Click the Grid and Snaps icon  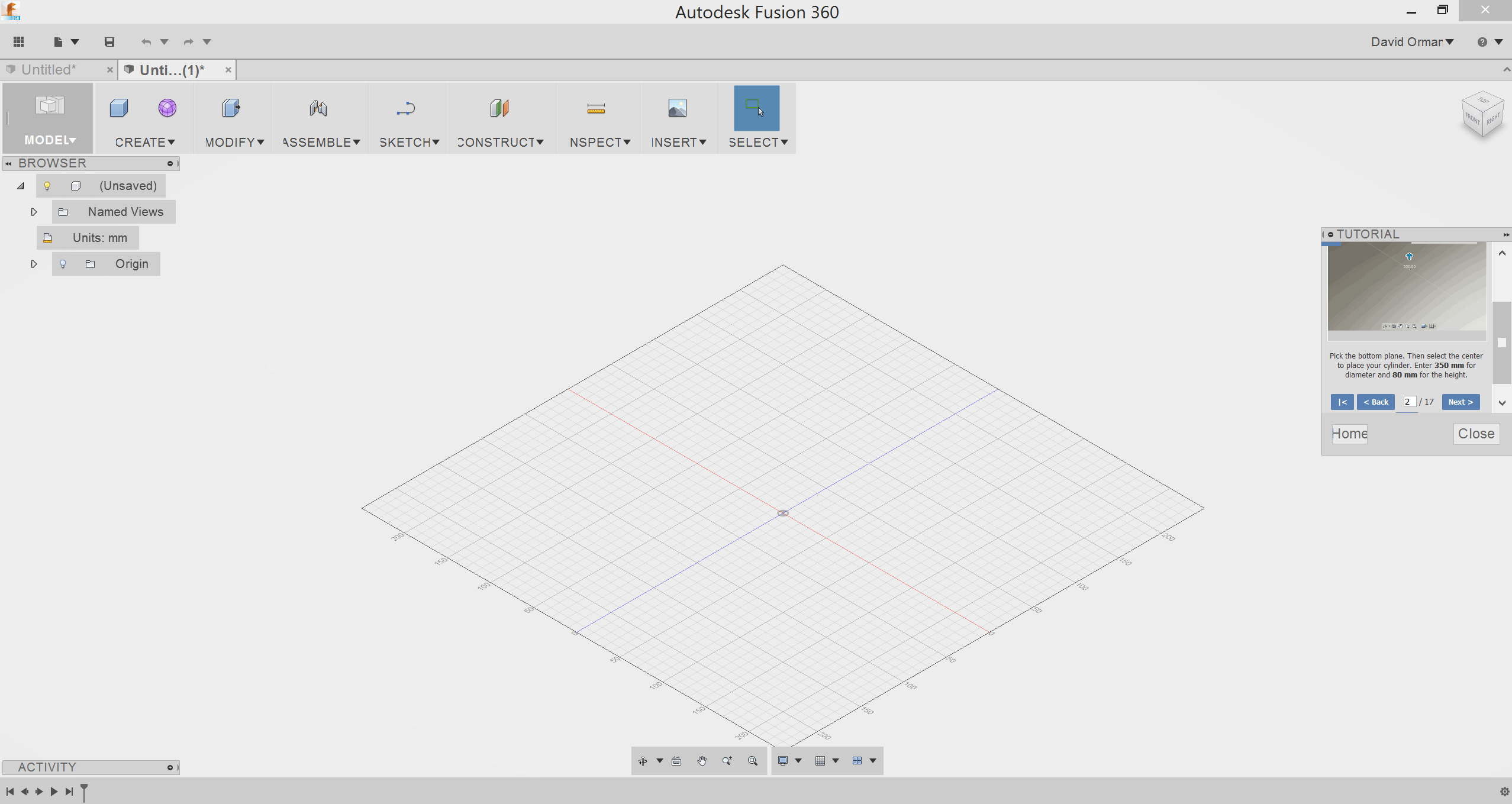[x=820, y=761]
